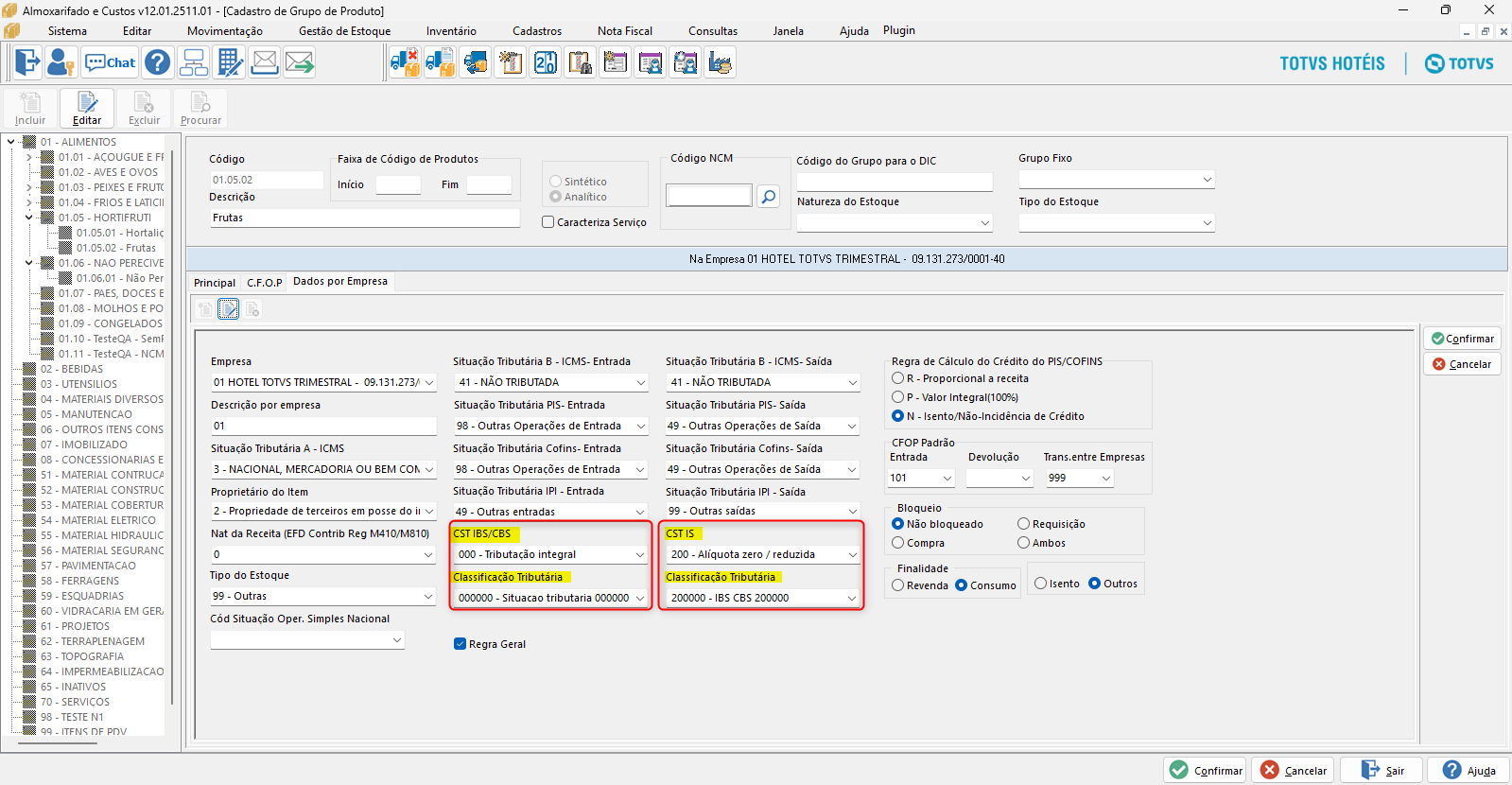Click the user with key icon
The image size is (1512, 785).
61,62
